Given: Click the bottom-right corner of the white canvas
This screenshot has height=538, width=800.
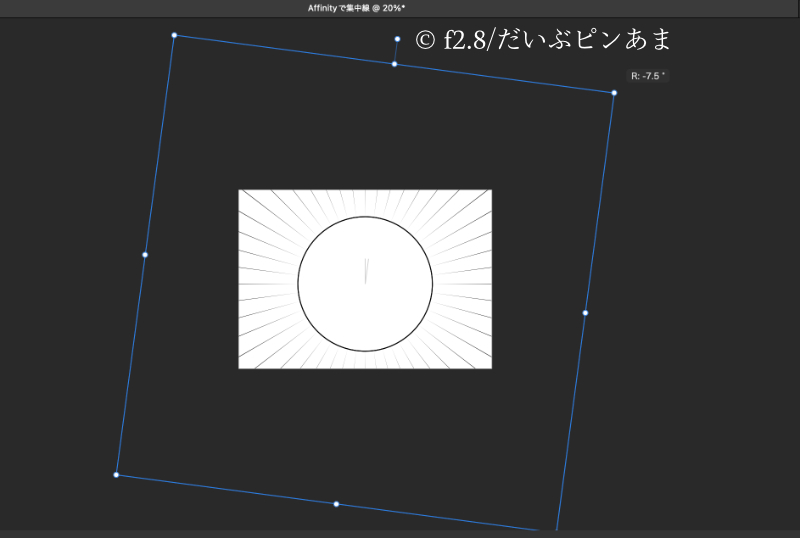Looking at the screenshot, I should (x=490, y=367).
